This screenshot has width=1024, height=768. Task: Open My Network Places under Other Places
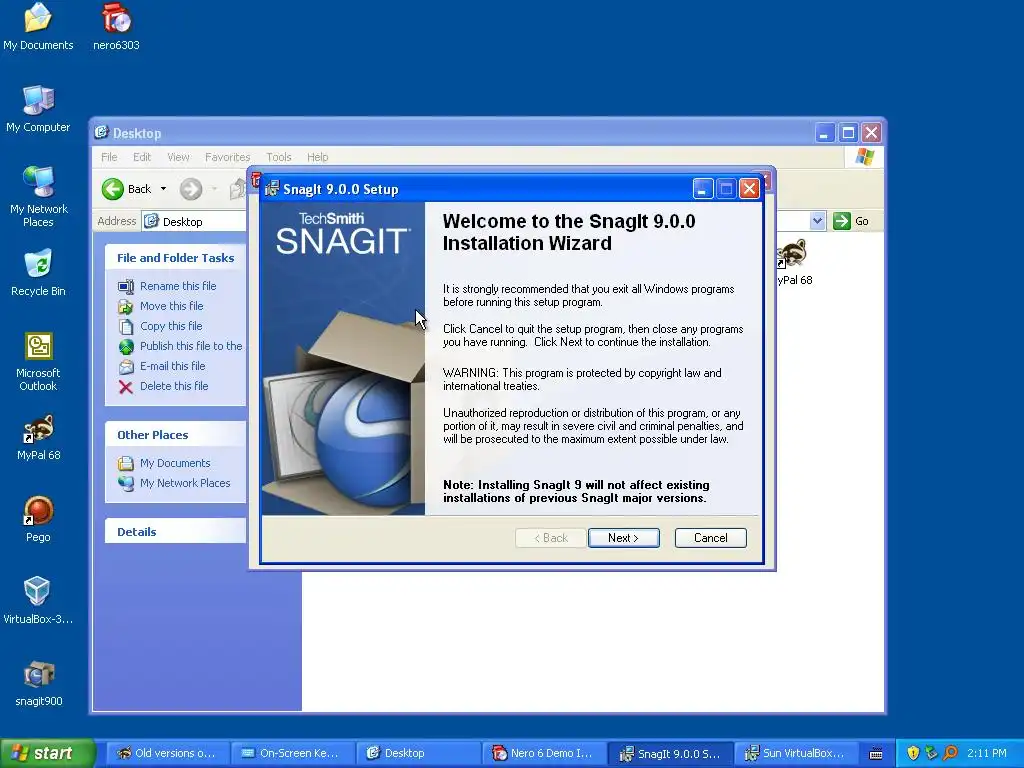185,483
